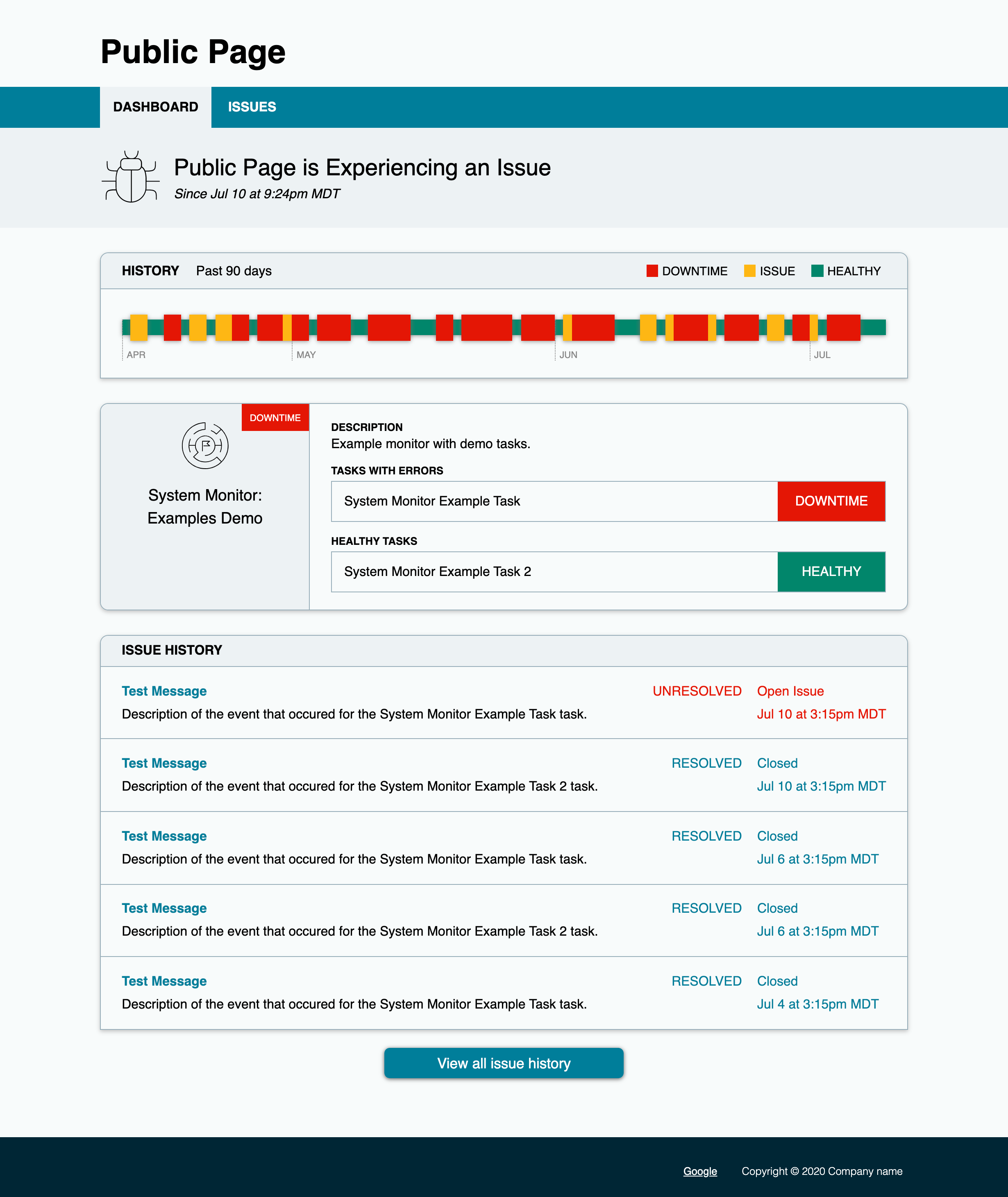
Task: Click the red DOWNTIME task status button
Action: (831, 501)
